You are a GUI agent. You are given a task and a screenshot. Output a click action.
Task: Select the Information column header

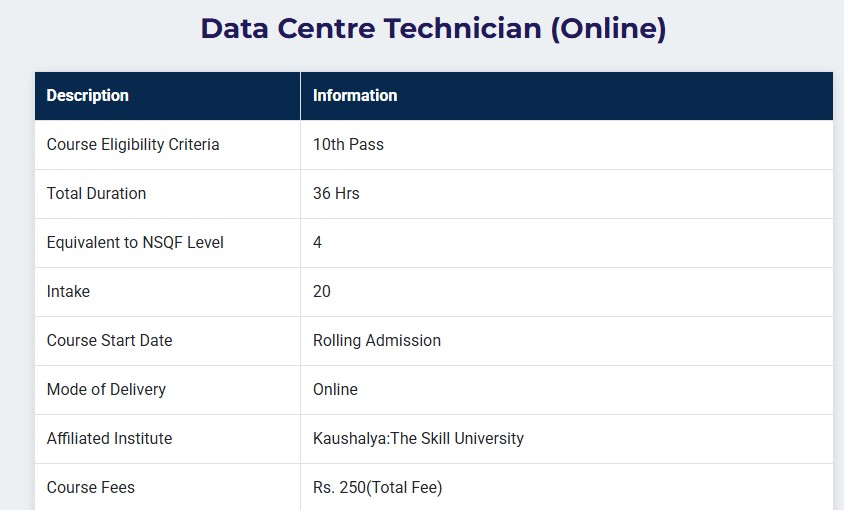click(355, 95)
